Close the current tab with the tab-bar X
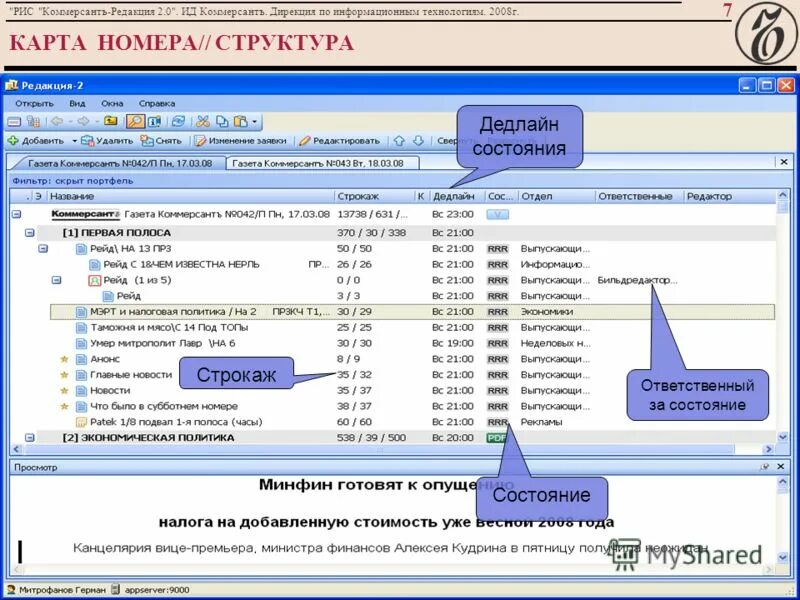Screen dimensions: 800x600 pyautogui.click(x=784, y=162)
